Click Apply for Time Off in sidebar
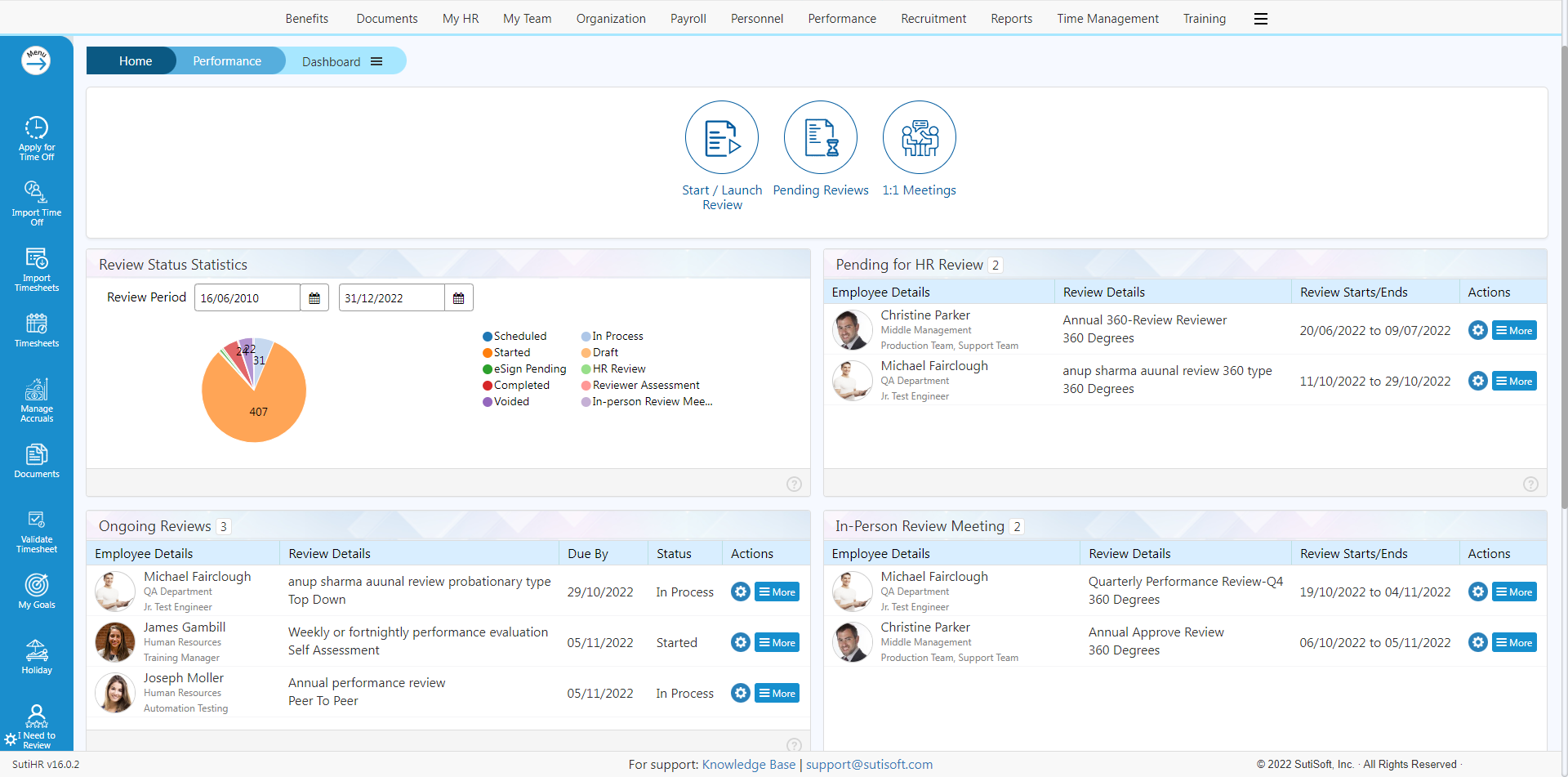 pos(37,137)
